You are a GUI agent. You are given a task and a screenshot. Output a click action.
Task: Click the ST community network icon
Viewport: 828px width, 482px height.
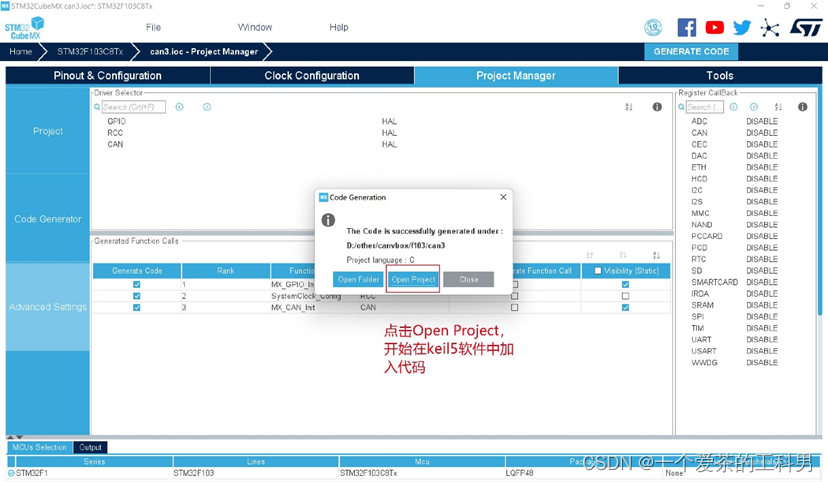(x=770, y=27)
